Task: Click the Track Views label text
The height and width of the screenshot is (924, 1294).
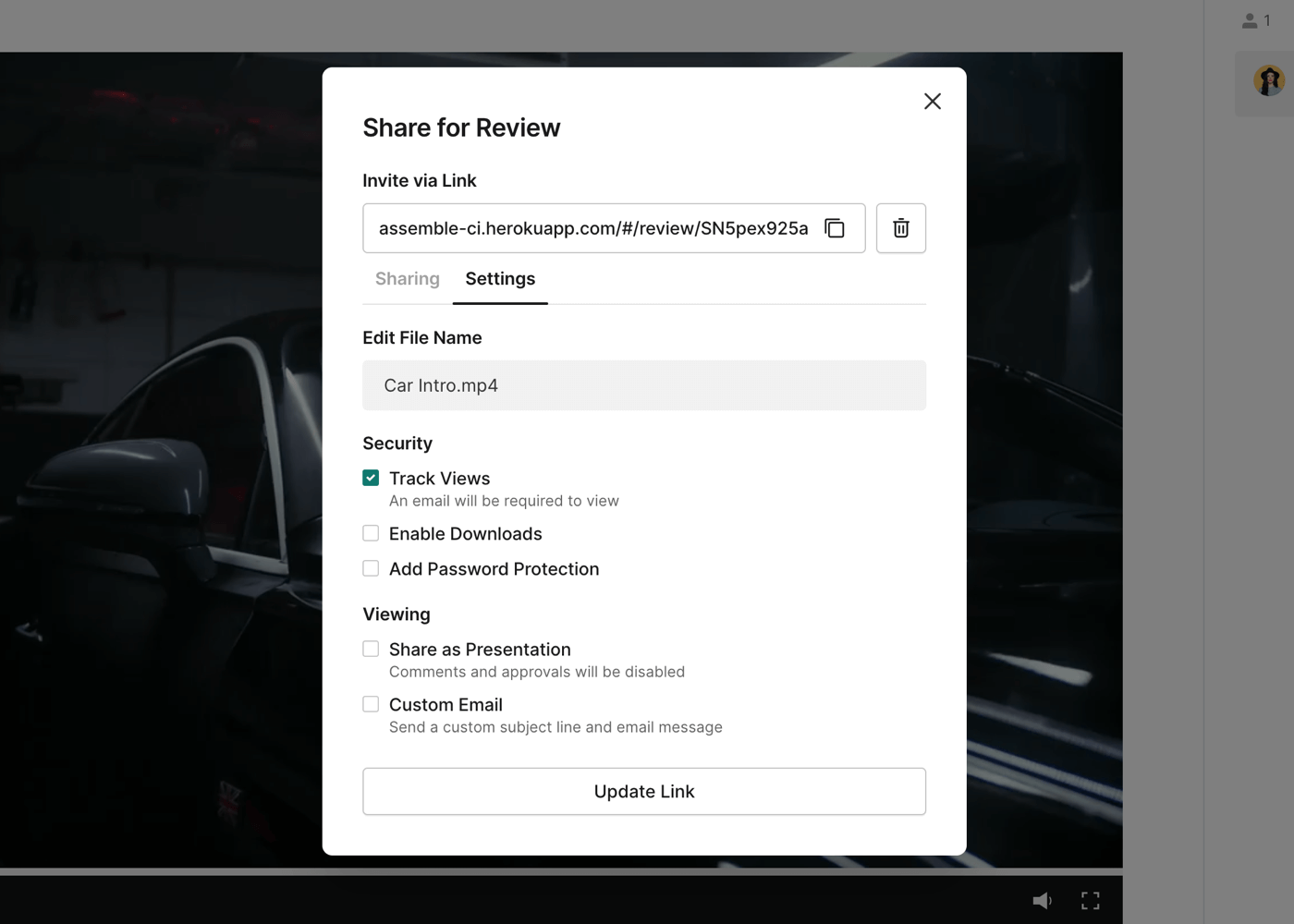Action: pos(439,479)
